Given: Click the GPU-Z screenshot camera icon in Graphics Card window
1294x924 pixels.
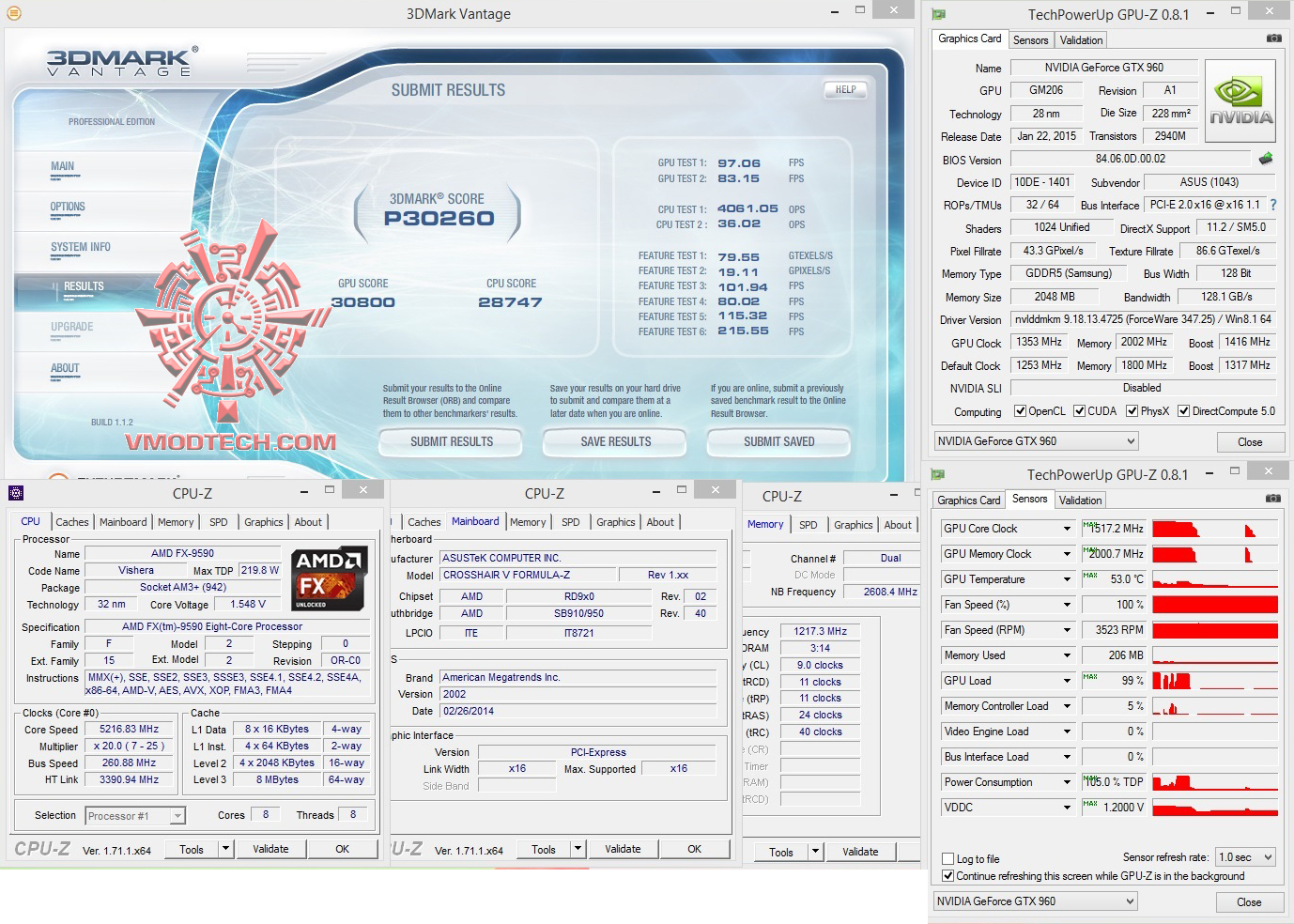Looking at the screenshot, I should [x=1273, y=38].
